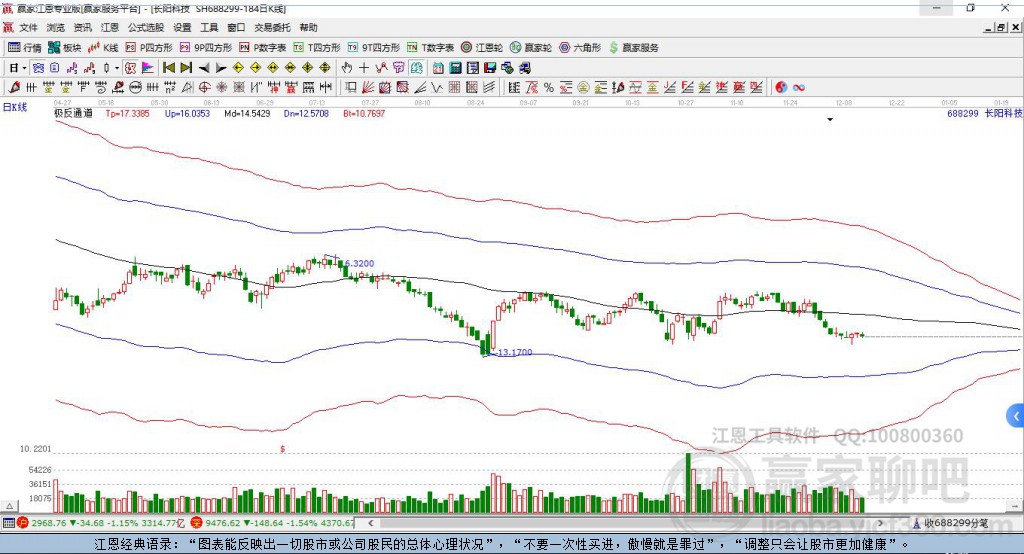Open the 浏览 menu
Viewport: 1024px width, 554px height.
[56, 27]
